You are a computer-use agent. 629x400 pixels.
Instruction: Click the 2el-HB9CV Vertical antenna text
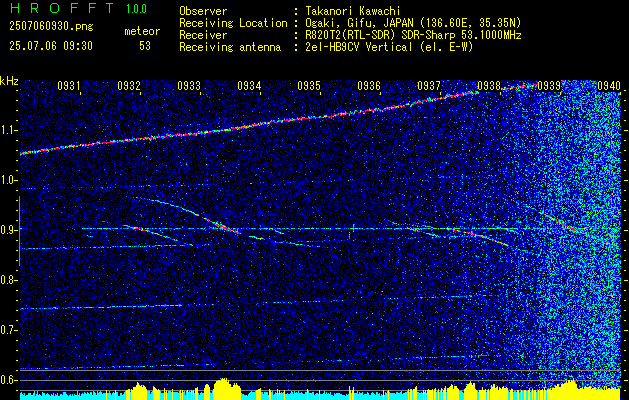(x=389, y=47)
